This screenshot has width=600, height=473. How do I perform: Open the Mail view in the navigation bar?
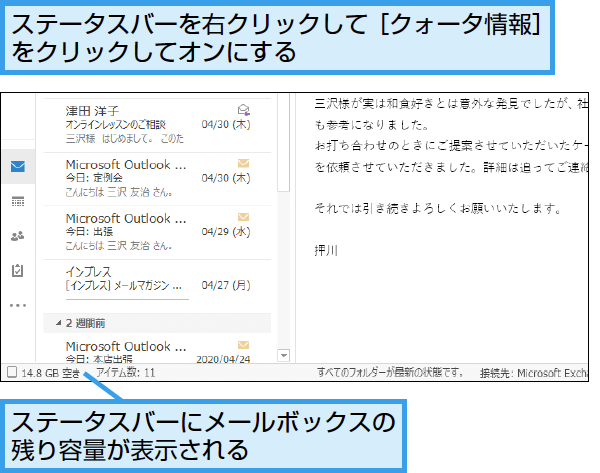click(18, 166)
